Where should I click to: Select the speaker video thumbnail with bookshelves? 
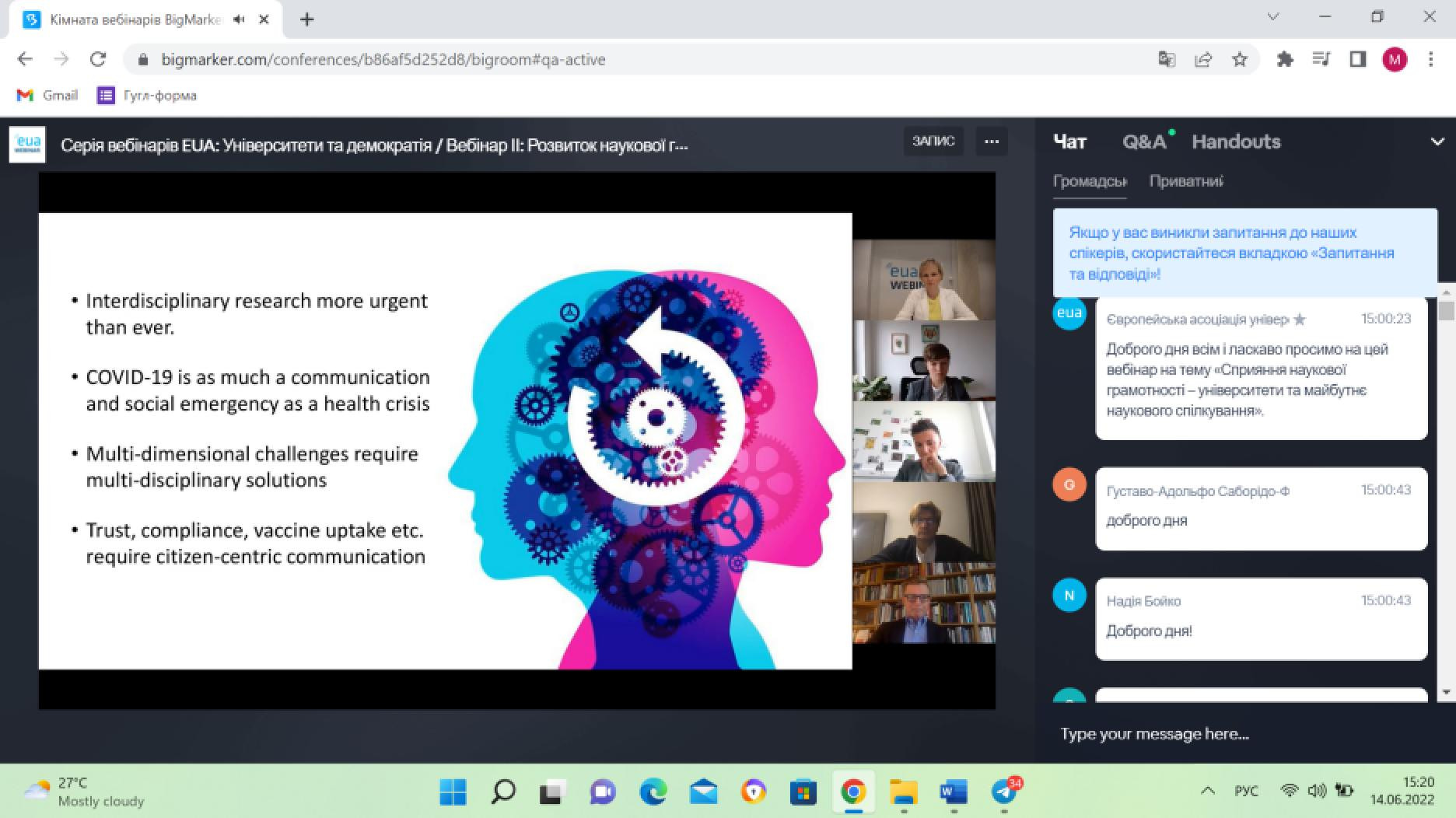924,603
